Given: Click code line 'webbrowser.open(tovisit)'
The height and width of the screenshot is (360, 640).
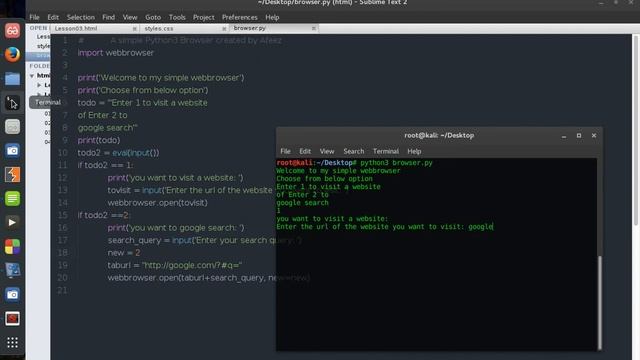Looking at the screenshot, I should (x=157, y=203).
